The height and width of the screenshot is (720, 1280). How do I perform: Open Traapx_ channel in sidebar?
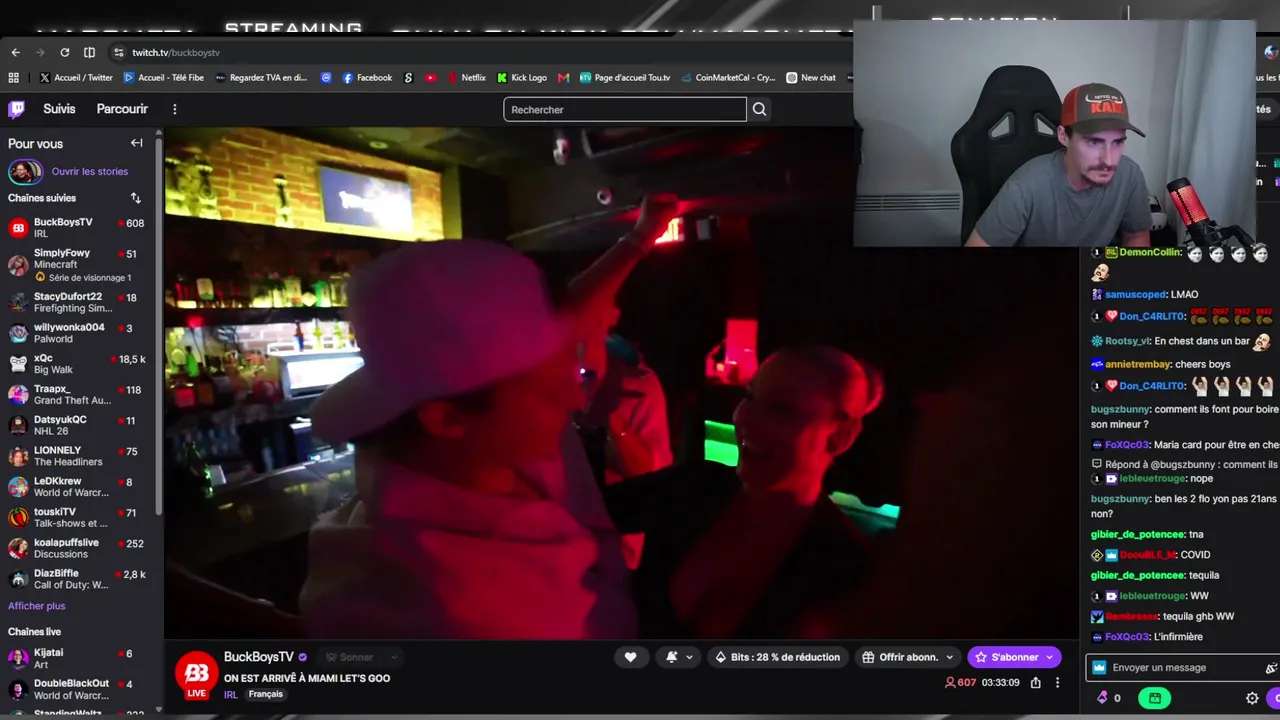[x=77, y=394]
